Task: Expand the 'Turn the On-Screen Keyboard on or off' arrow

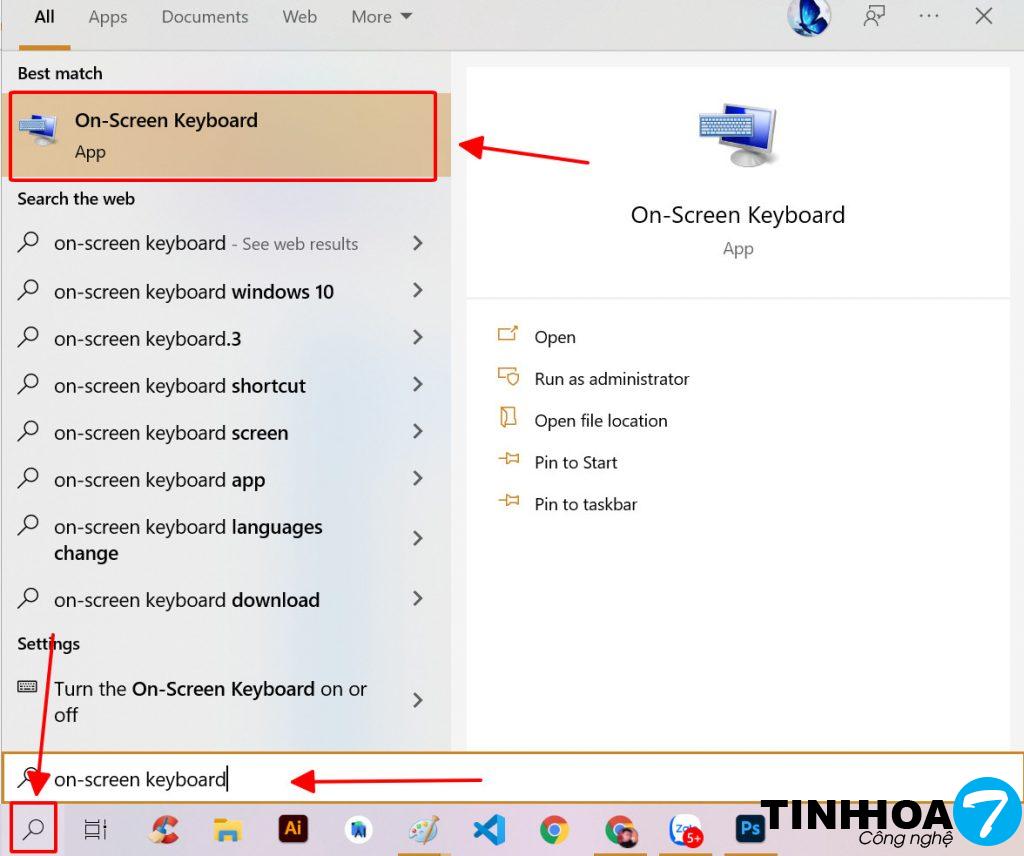Action: tap(418, 701)
